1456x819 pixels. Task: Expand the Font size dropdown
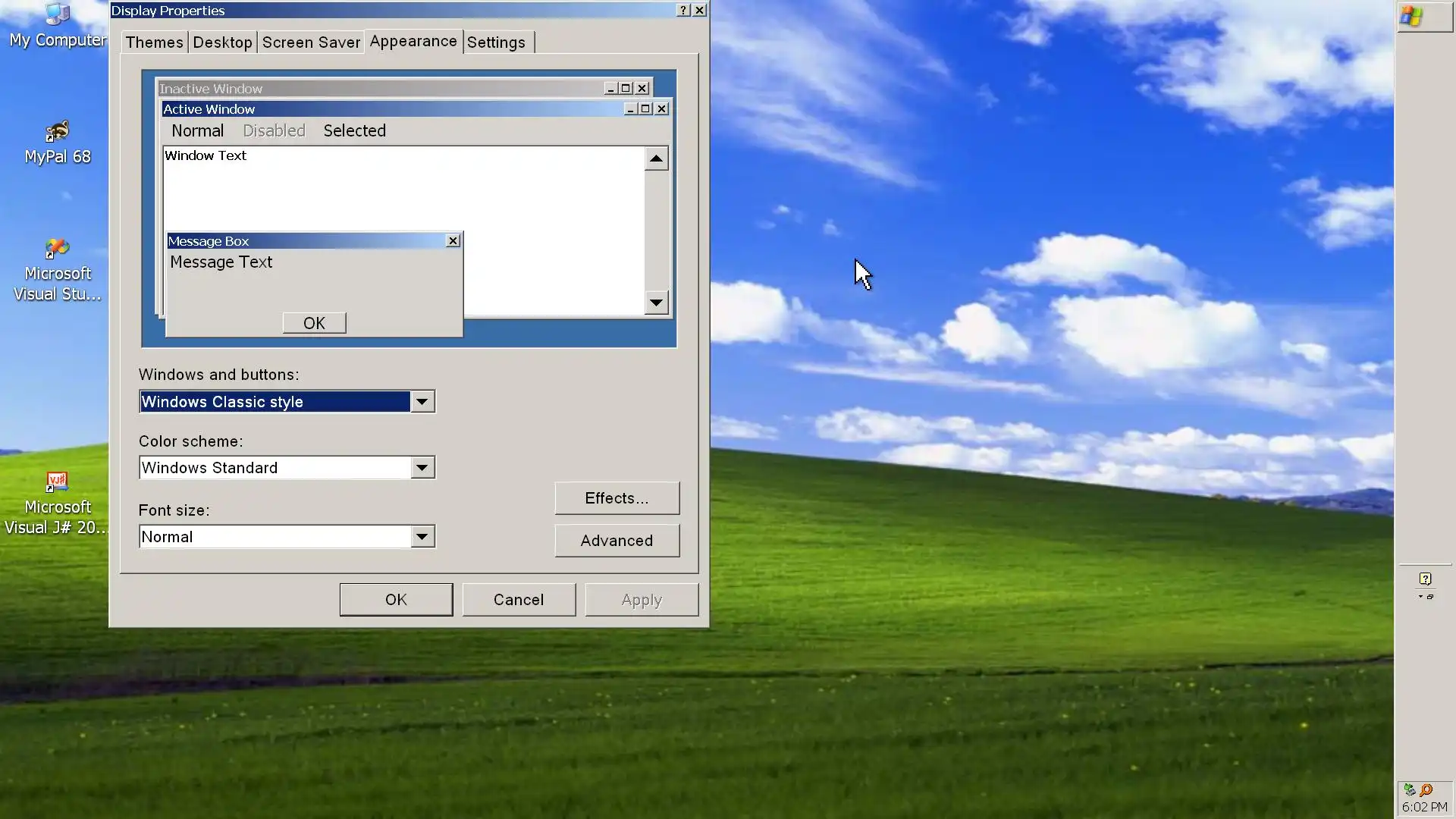422,536
